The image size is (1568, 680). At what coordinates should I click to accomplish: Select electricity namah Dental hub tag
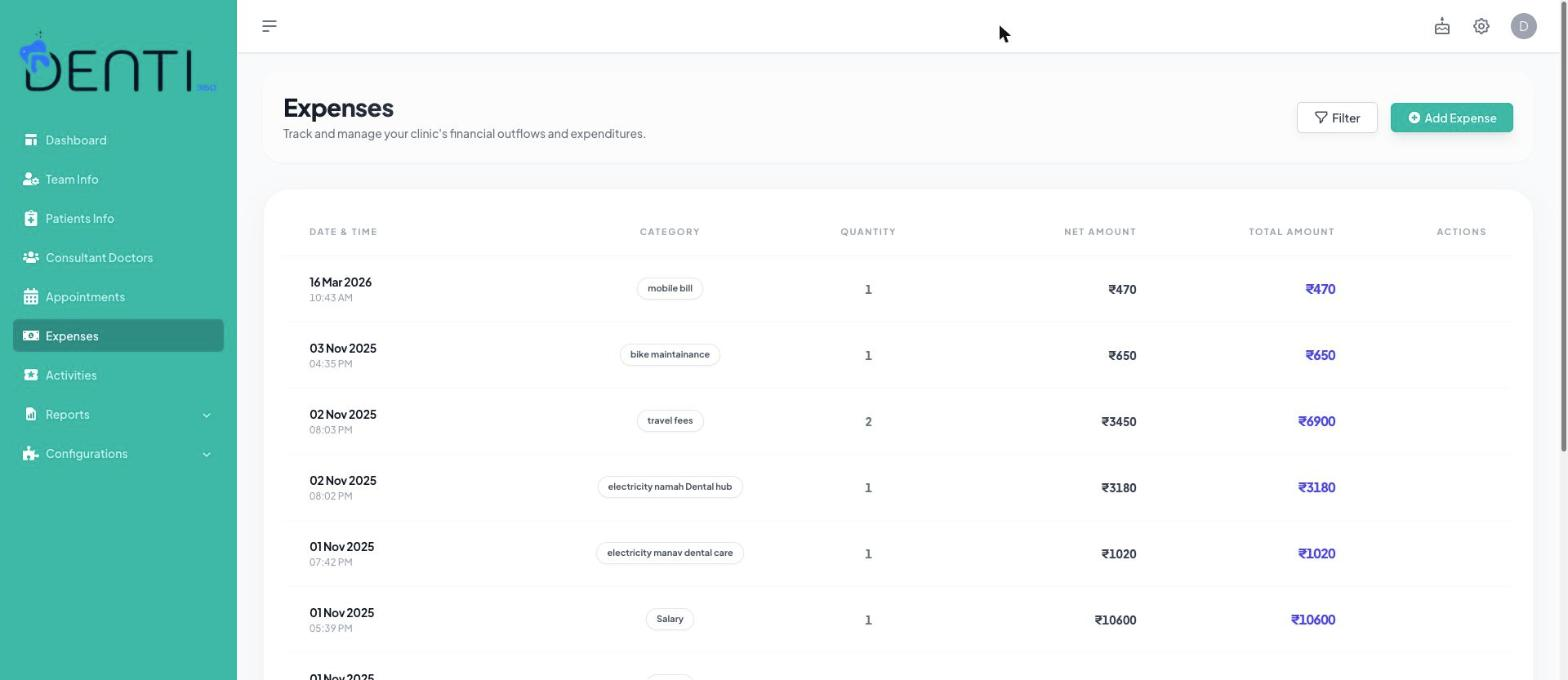coord(670,487)
